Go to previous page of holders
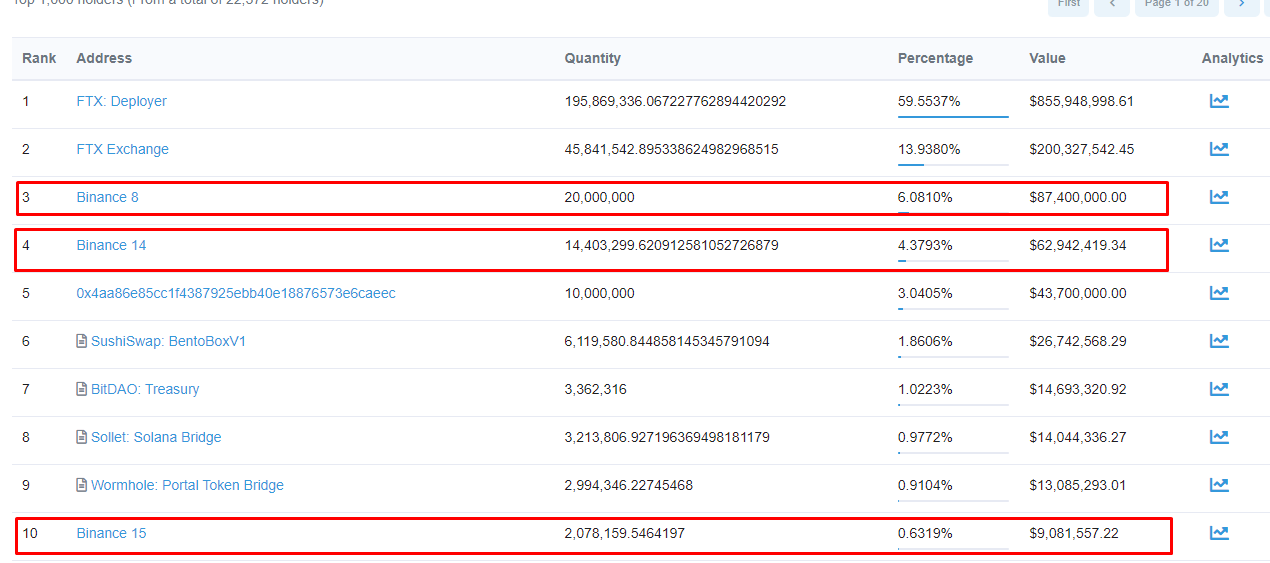Screen dimensions: 1270x563 click(x=1112, y=5)
